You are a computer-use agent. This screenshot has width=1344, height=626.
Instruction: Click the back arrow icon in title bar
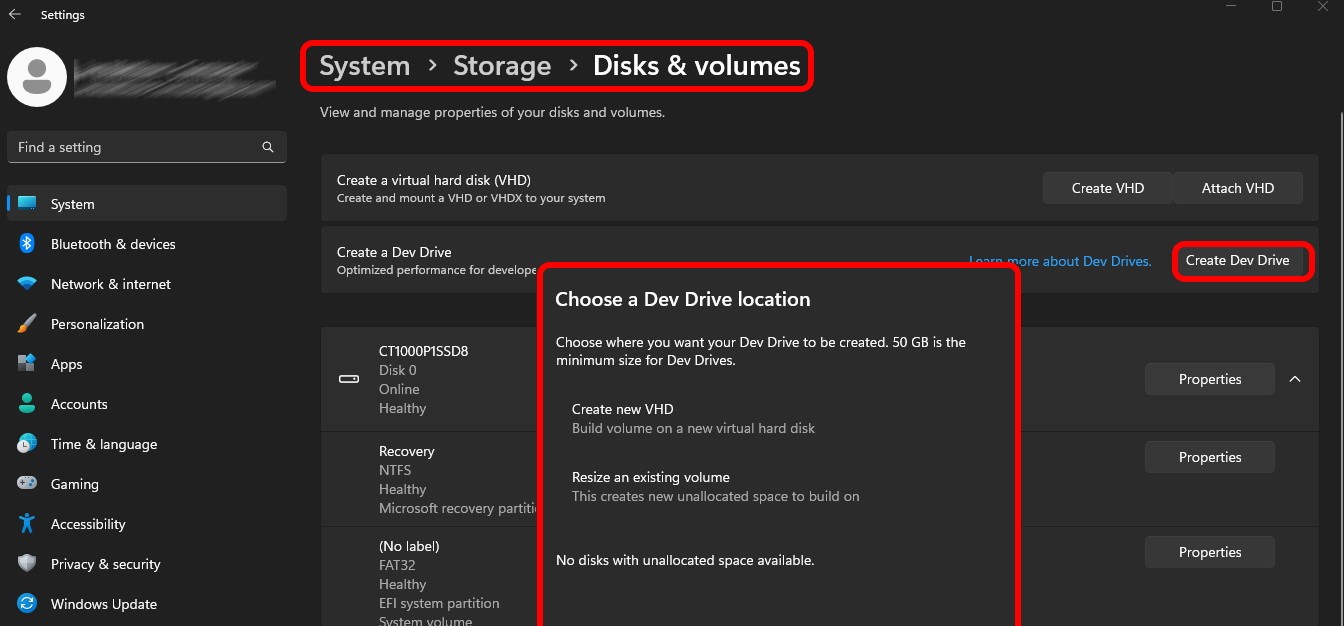pos(15,15)
